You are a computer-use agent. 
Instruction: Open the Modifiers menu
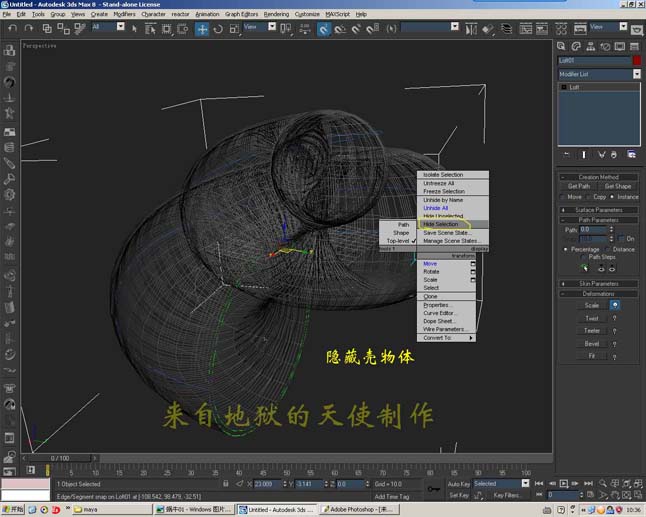pyautogui.click(x=124, y=14)
